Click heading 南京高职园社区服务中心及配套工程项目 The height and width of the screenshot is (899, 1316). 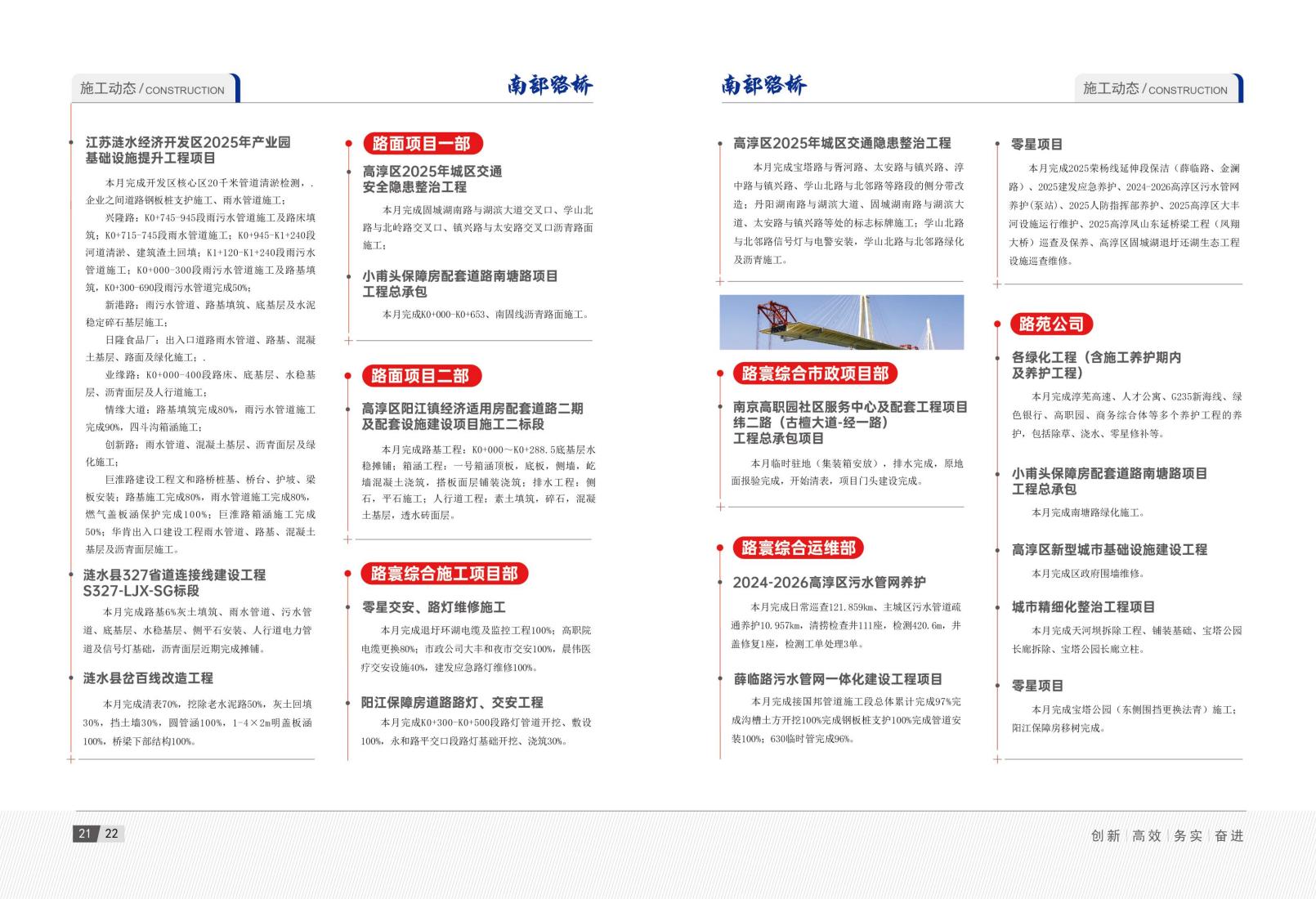[x=850, y=407]
